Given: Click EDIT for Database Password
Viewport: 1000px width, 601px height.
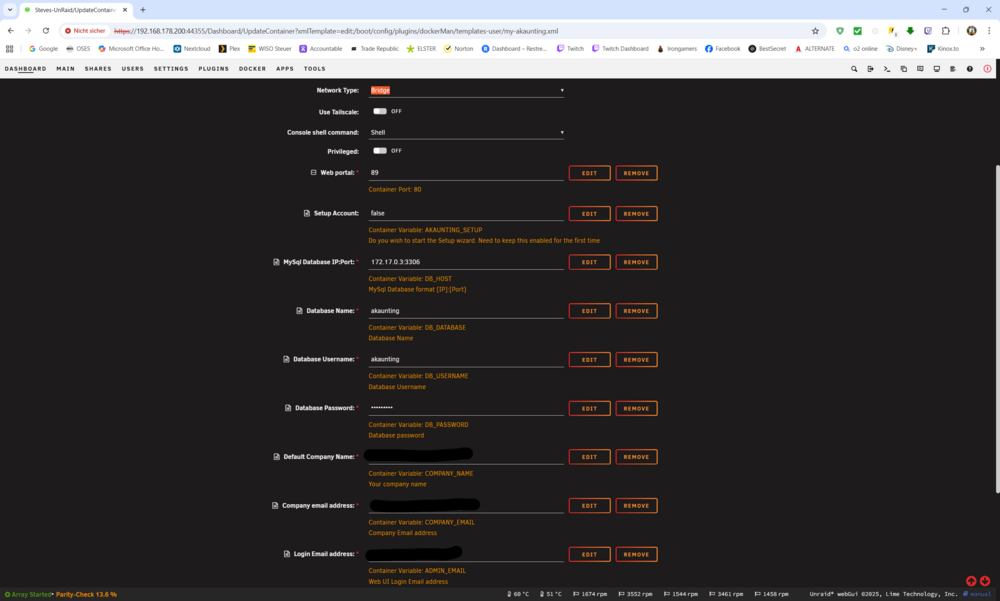Looking at the screenshot, I should [589, 408].
